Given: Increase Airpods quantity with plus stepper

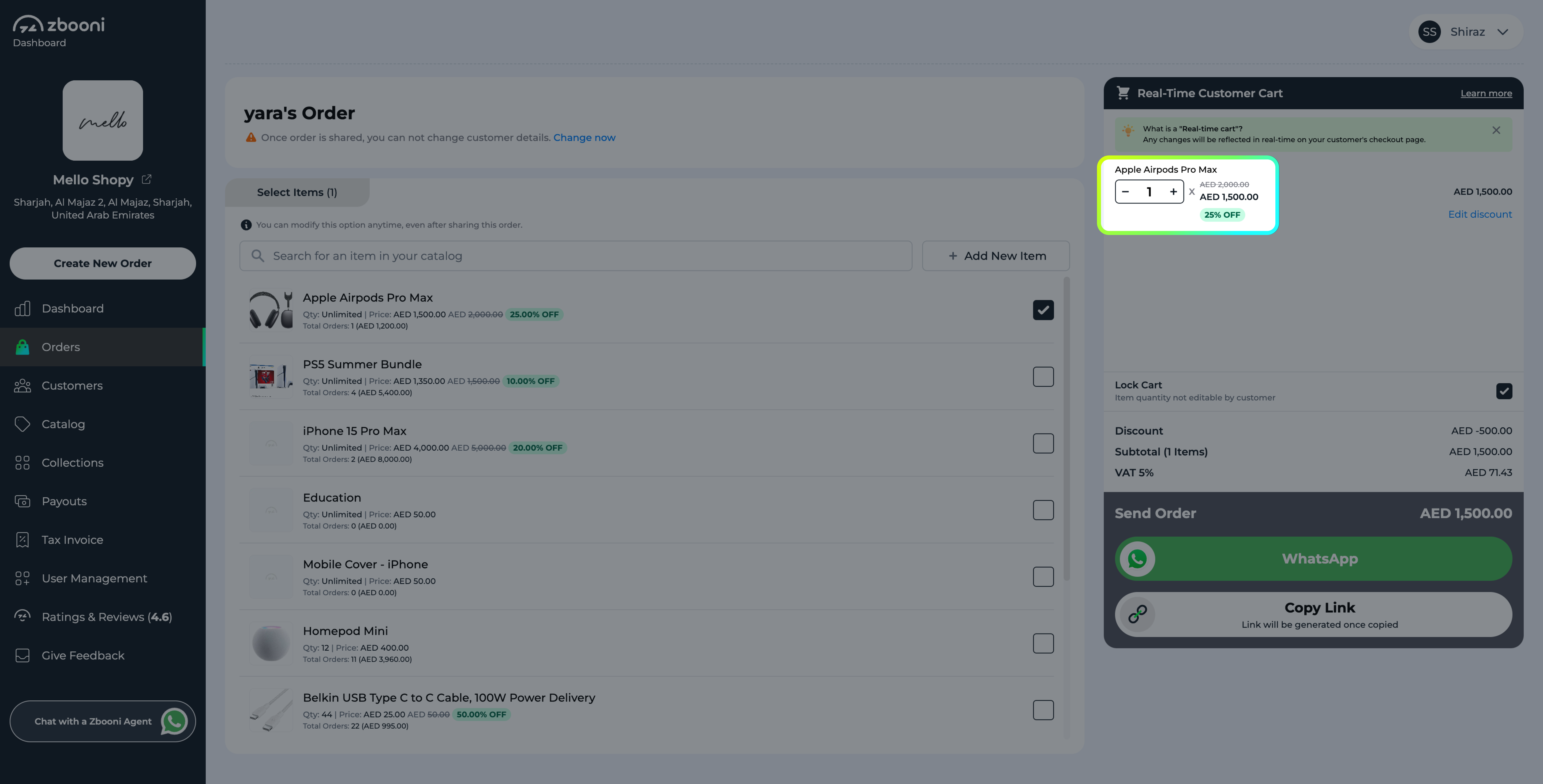Looking at the screenshot, I should pyautogui.click(x=1173, y=192).
